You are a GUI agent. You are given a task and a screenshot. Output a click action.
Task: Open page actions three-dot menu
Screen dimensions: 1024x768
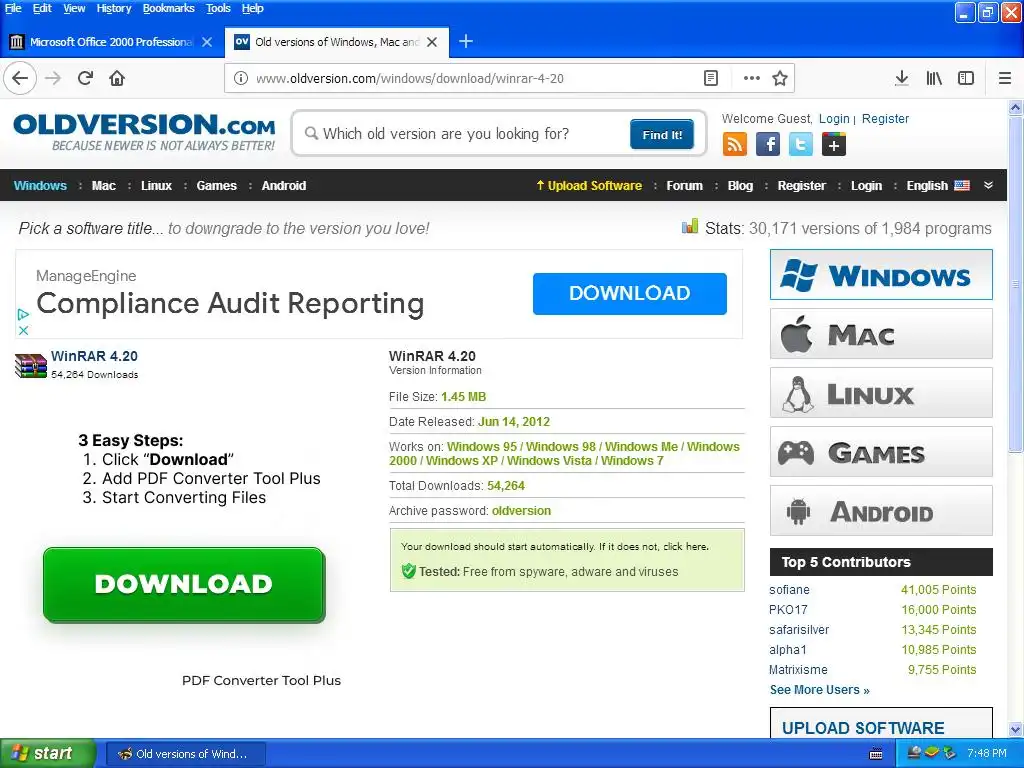pyautogui.click(x=752, y=78)
